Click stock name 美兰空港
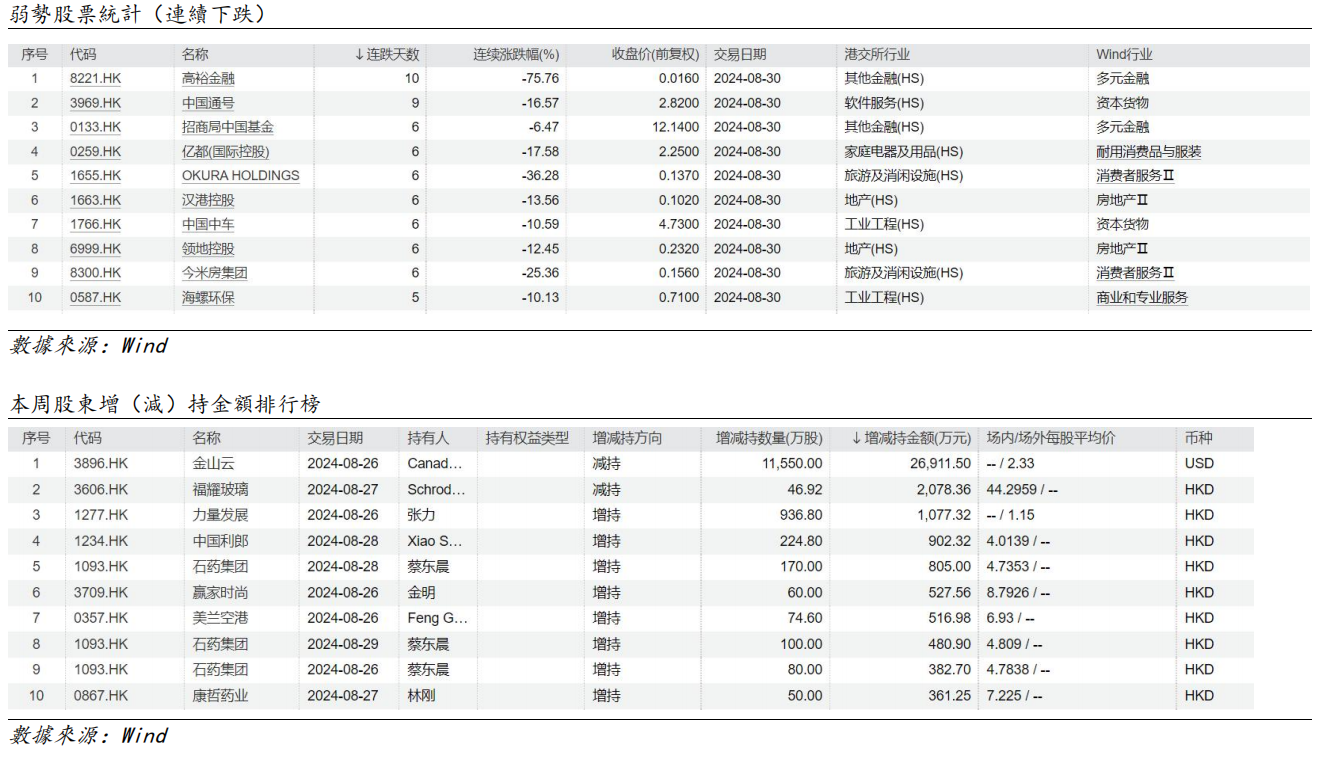The height and width of the screenshot is (757, 1324). point(220,619)
